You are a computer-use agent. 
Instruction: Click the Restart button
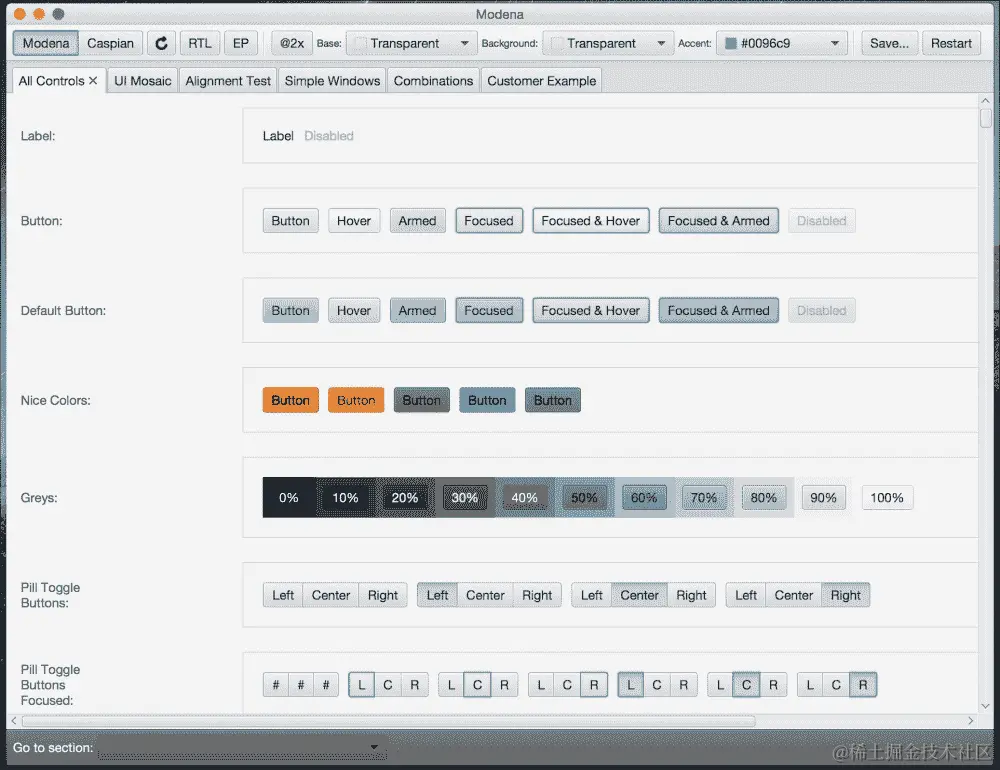point(951,43)
